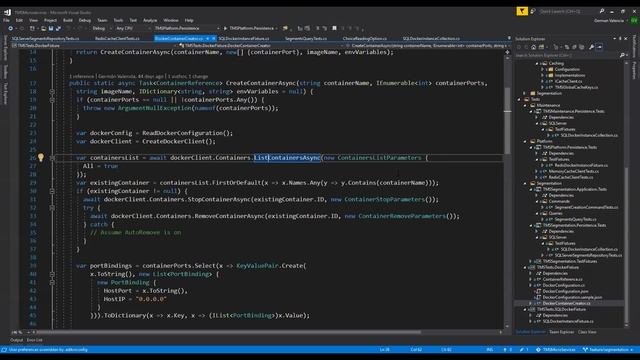Open the Tools menu

(x=118, y=20)
